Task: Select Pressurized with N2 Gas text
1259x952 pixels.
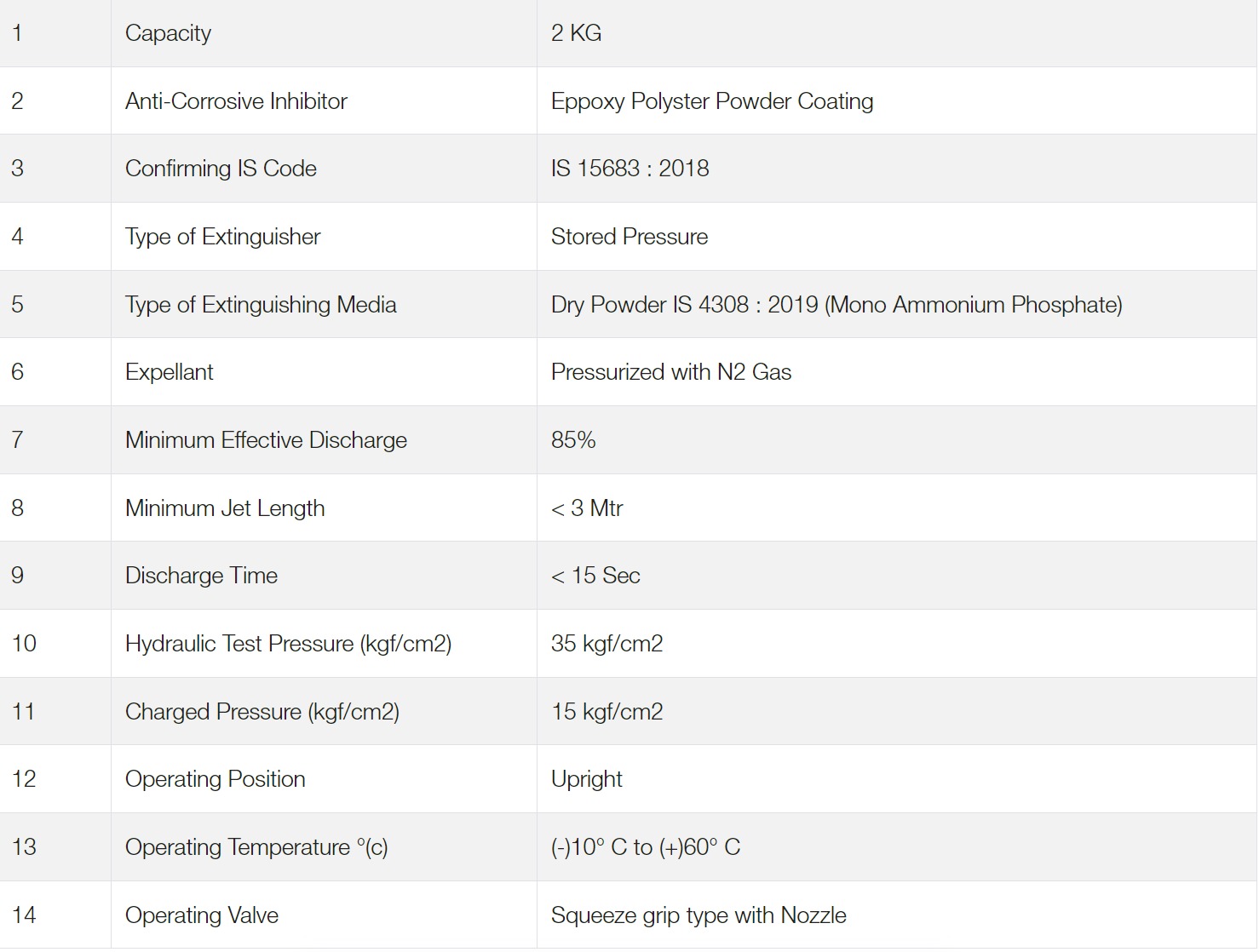Action: (x=671, y=372)
